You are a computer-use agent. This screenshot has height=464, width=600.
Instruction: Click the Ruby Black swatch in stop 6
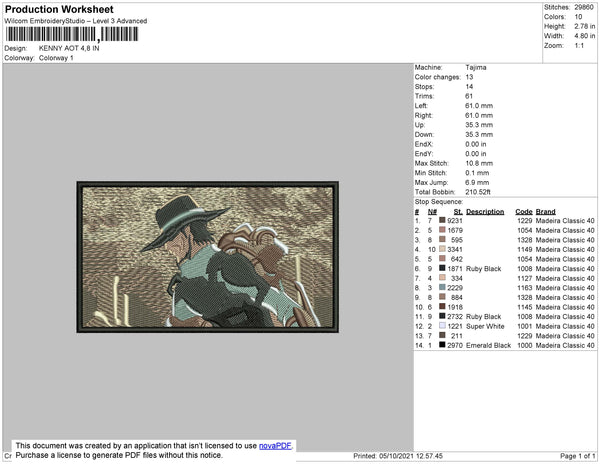[442, 268]
